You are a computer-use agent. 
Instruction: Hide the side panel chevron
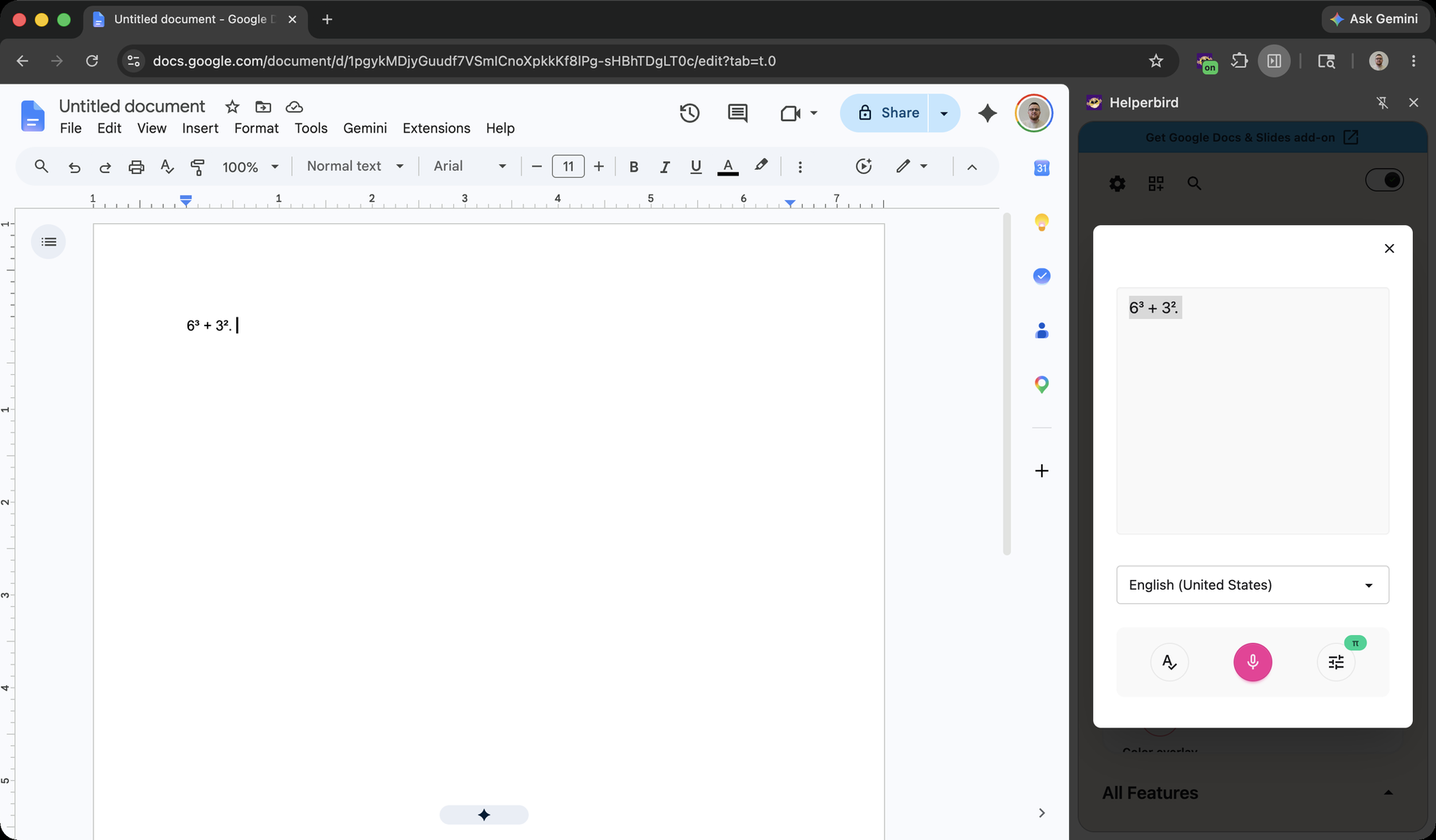click(x=1041, y=813)
